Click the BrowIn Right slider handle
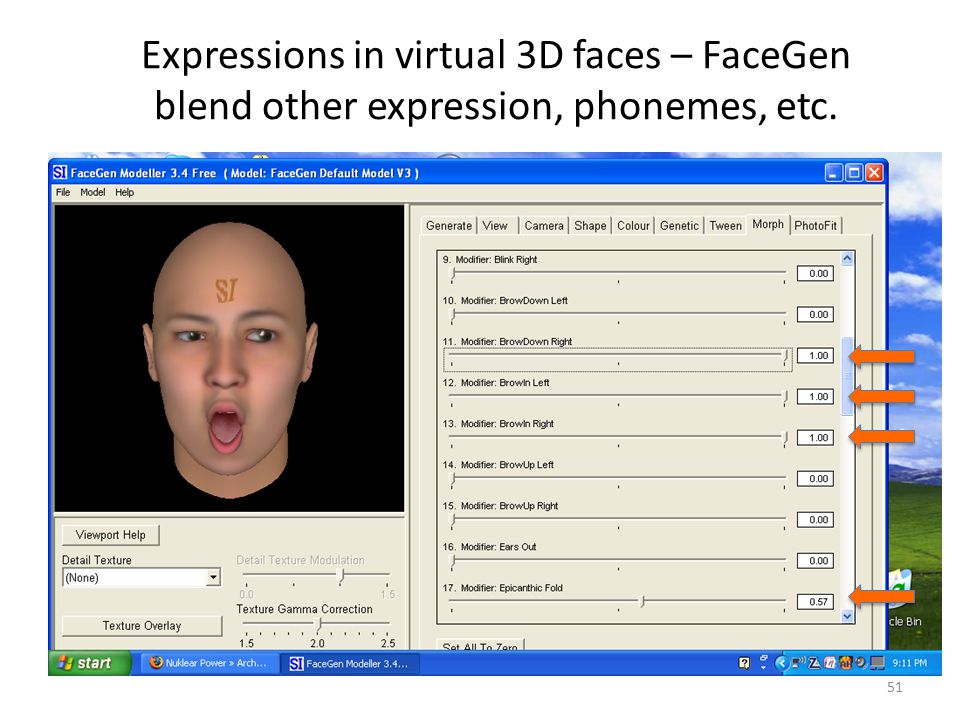Viewport: 960px width, 720px height. click(x=786, y=439)
